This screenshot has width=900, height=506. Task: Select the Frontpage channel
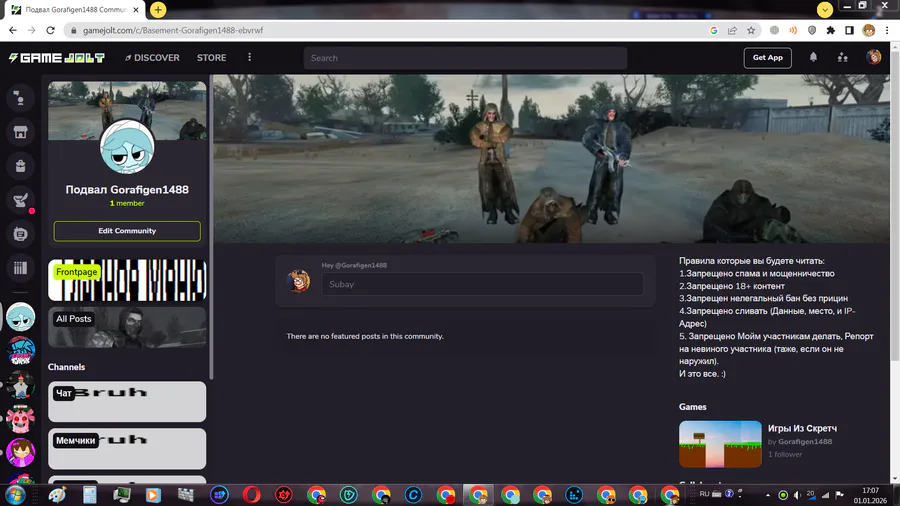coord(127,280)
